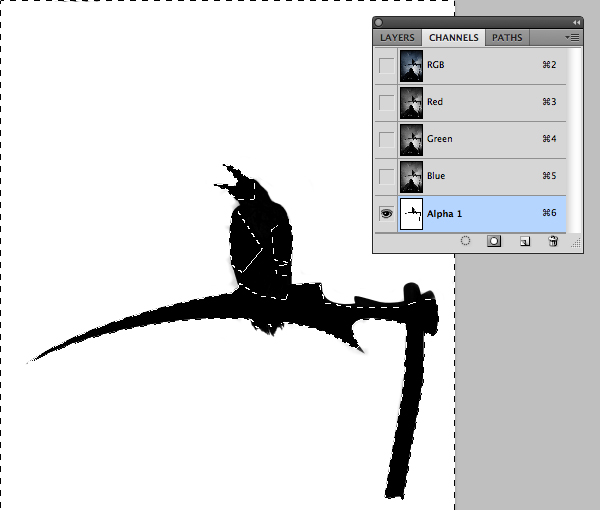This screenshot has width=600, height=510.
Task: Open Channels panel options menu
Action: tap(572, 37)
